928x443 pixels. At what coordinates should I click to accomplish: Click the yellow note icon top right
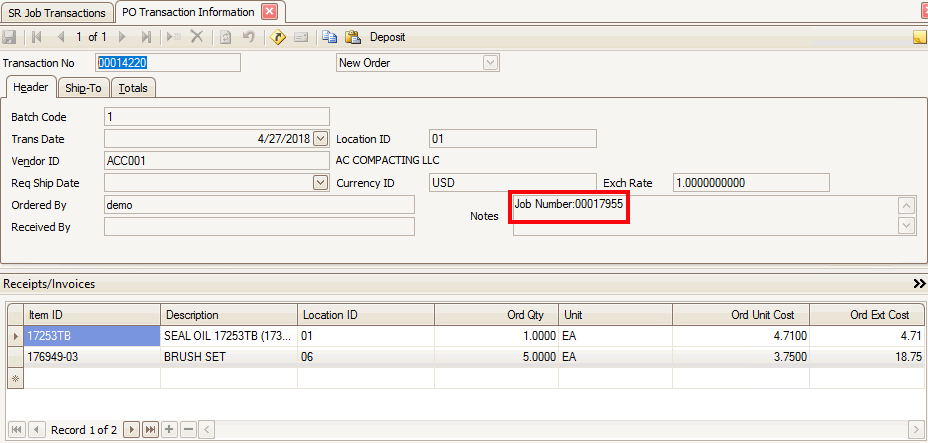[919, 37]
